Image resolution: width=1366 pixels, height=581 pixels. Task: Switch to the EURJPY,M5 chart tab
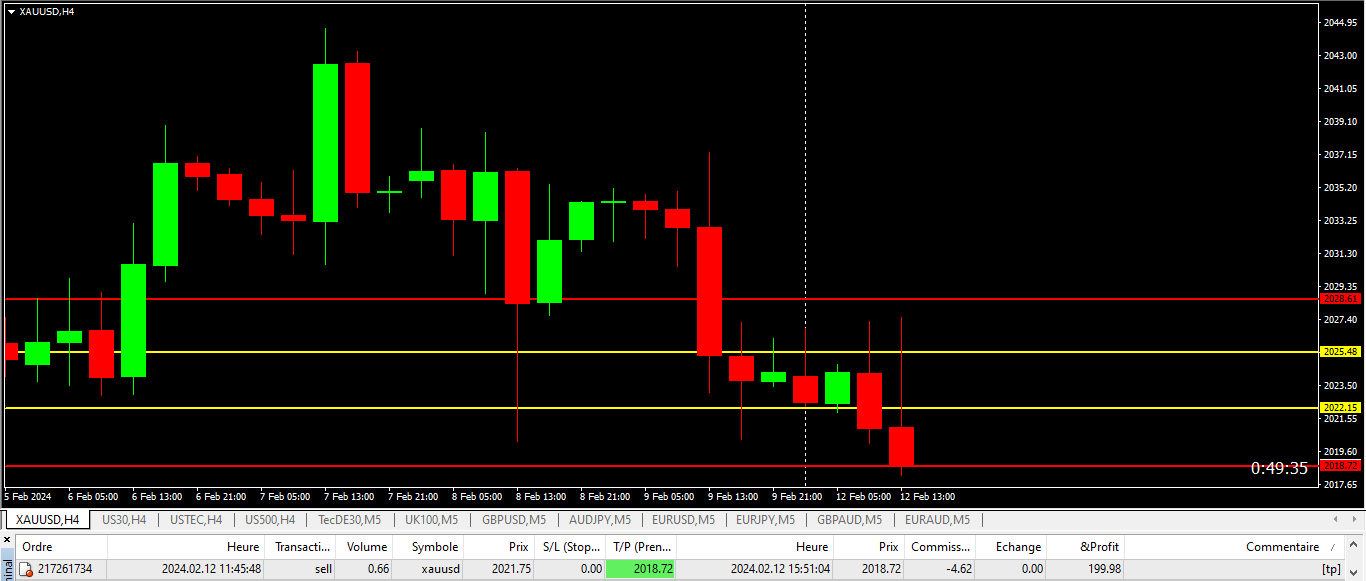[x=766, y=520]
